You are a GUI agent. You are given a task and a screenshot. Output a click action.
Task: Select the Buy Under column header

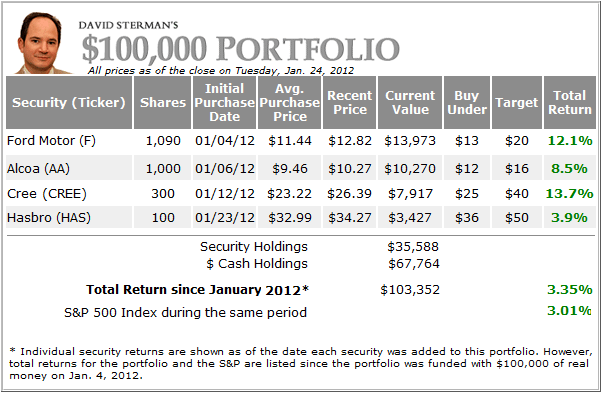click(467, 102)
